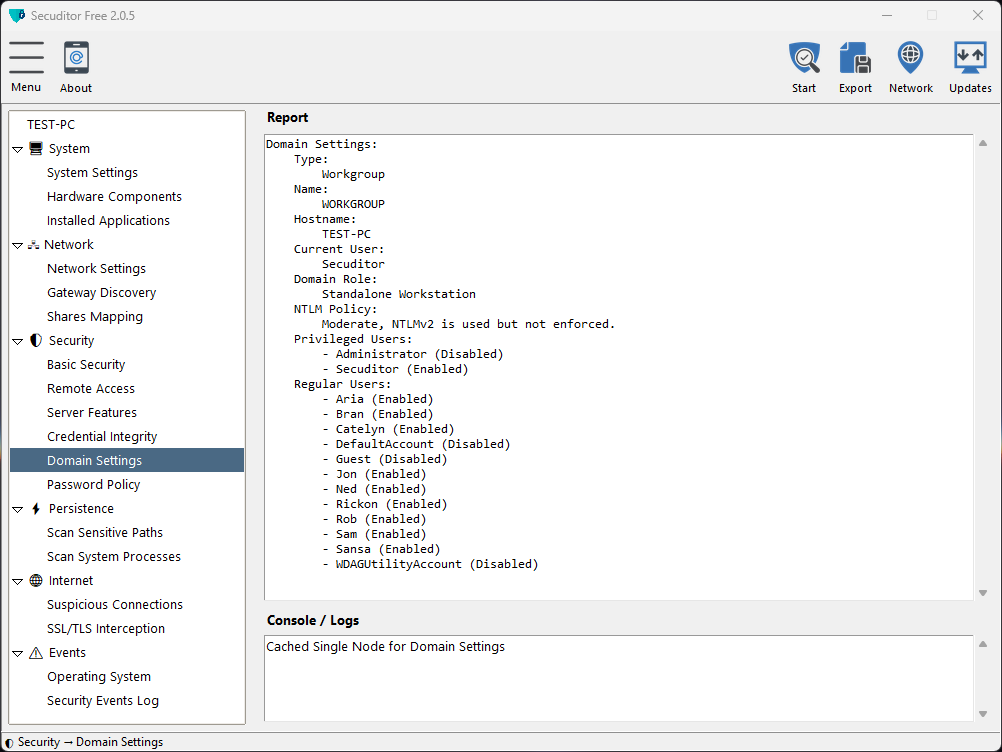1002x752 pixels.
Task: Select Gateway Discovery item
Action: pyautogui.click(x=101, y=293)
